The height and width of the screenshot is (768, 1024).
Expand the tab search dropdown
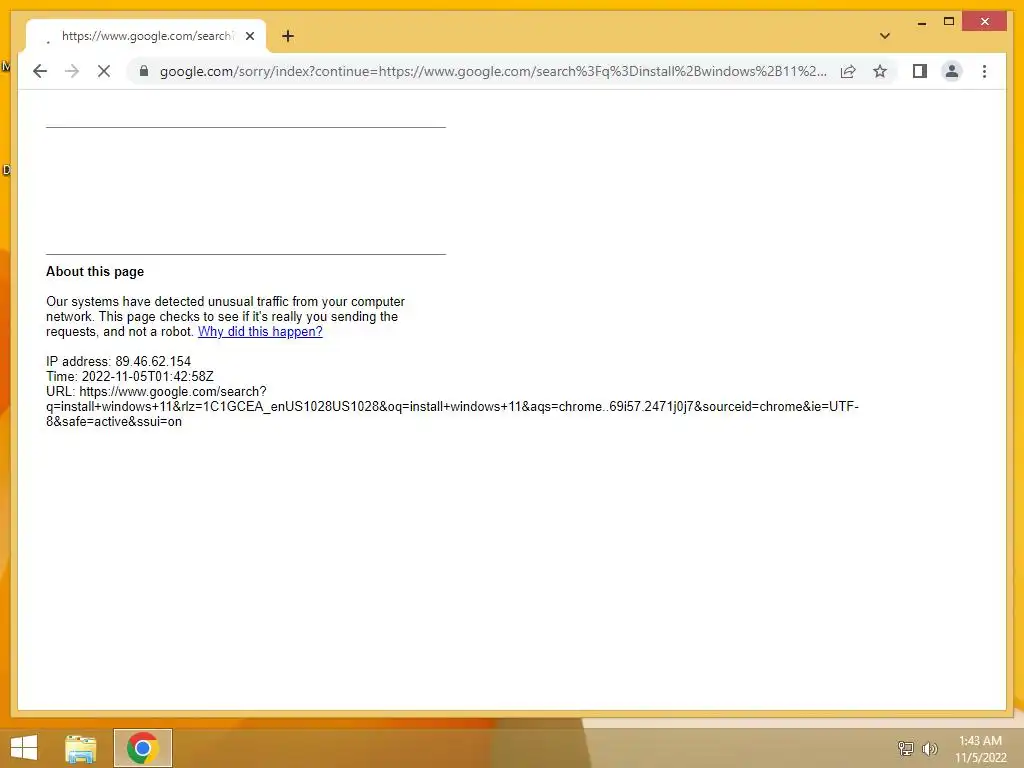(x=884, y=36)
